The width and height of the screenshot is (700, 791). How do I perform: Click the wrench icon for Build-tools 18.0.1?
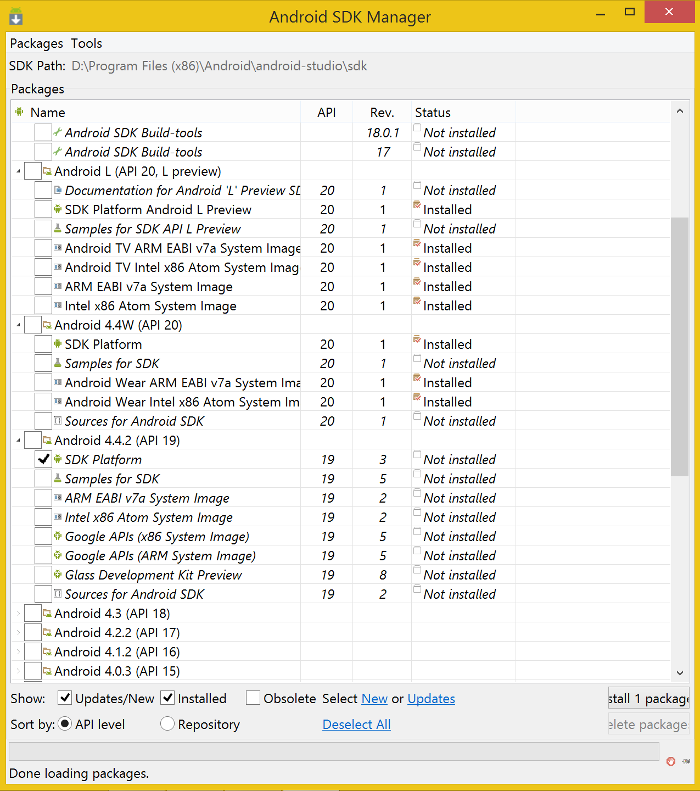58,132
